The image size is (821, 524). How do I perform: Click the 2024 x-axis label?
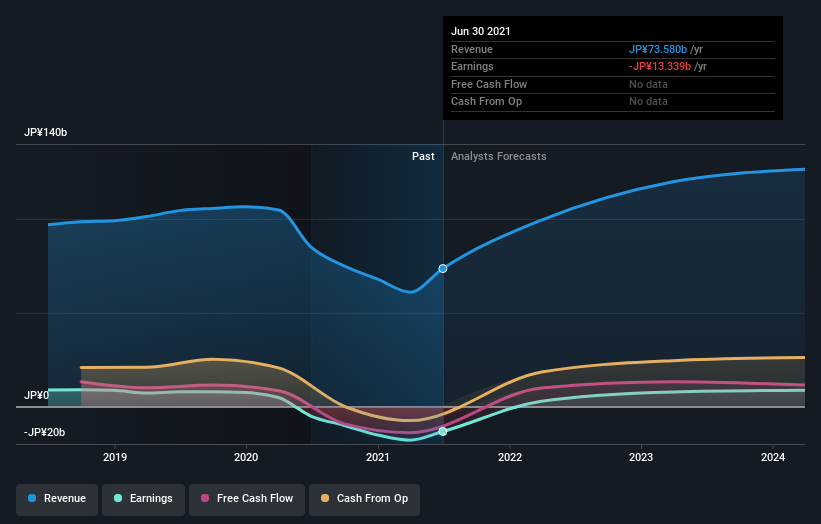click(773, 458)
